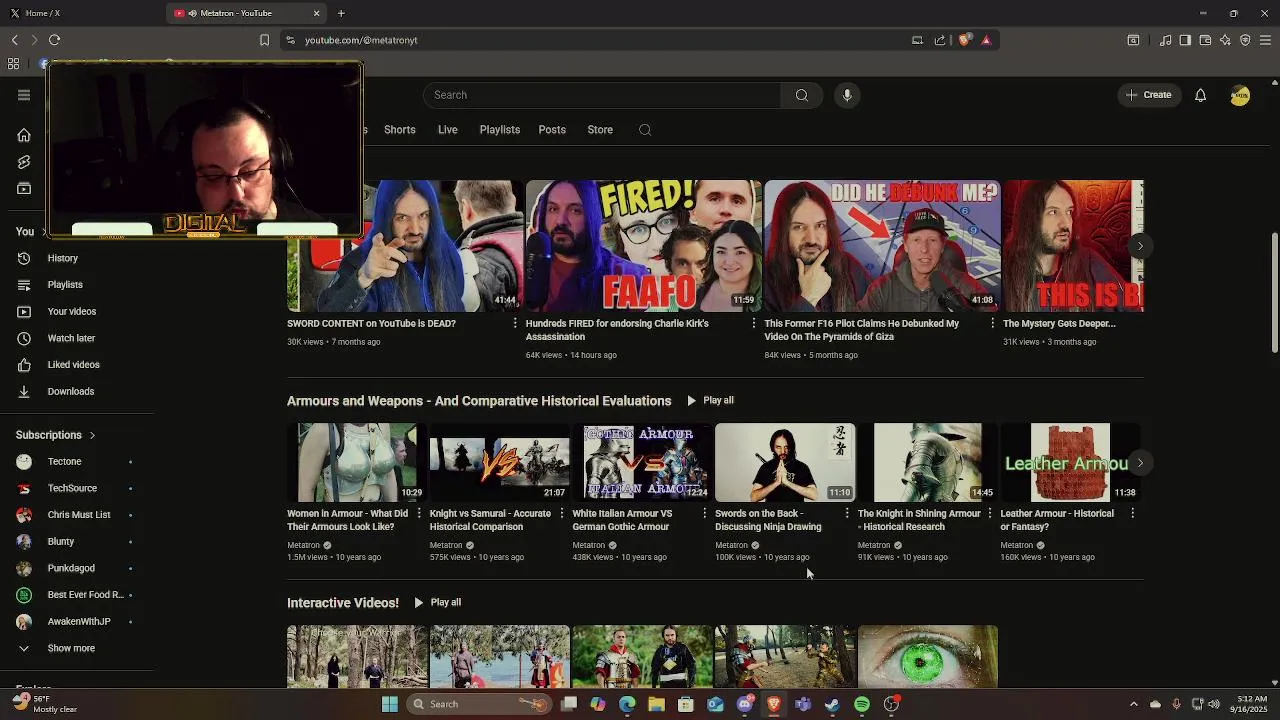The width and height of the screenshot is (1280, 720).
Task: Click the YouTube search input field
Action: (x=602, y=95)
